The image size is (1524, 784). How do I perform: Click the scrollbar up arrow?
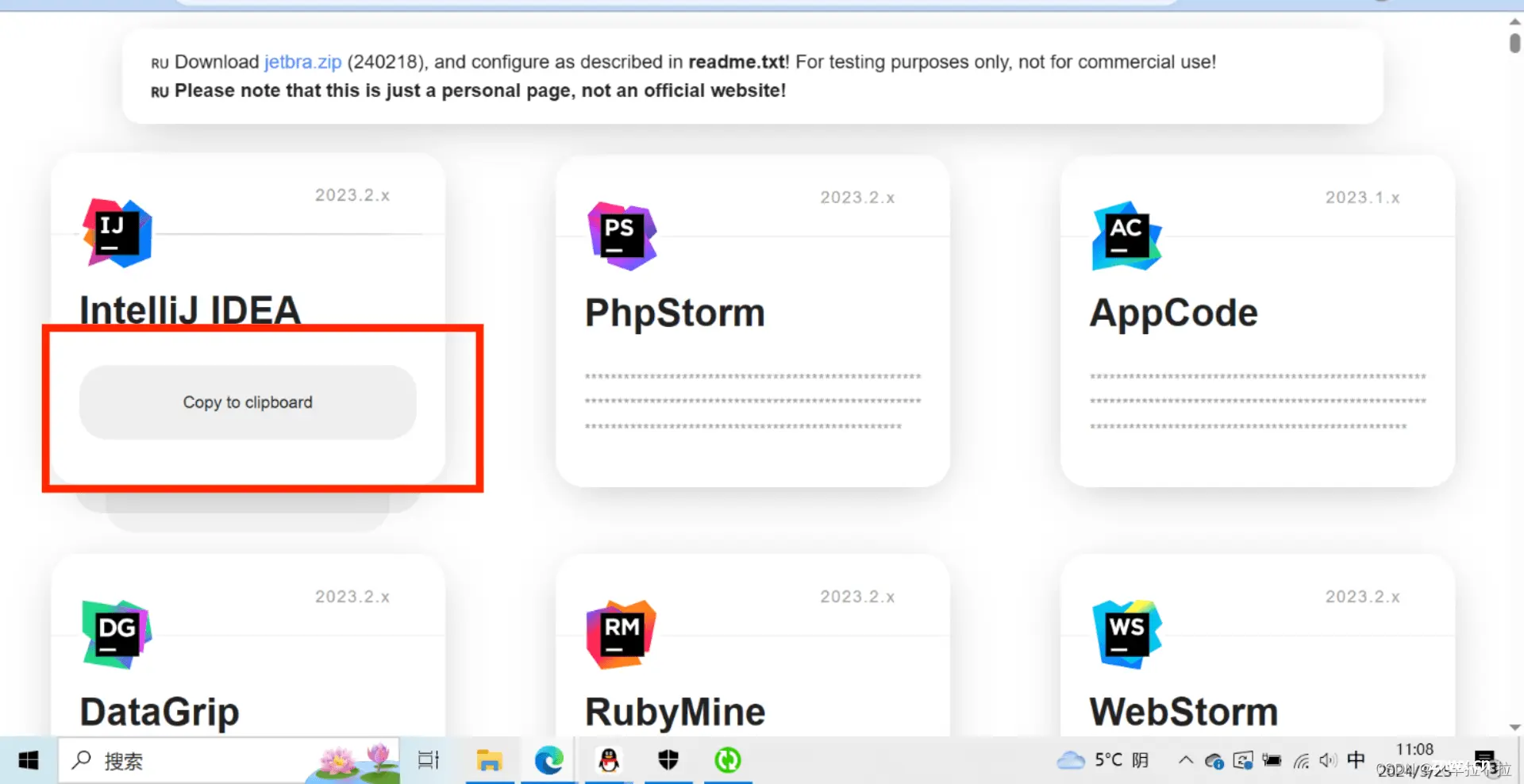pos(1514,21)
